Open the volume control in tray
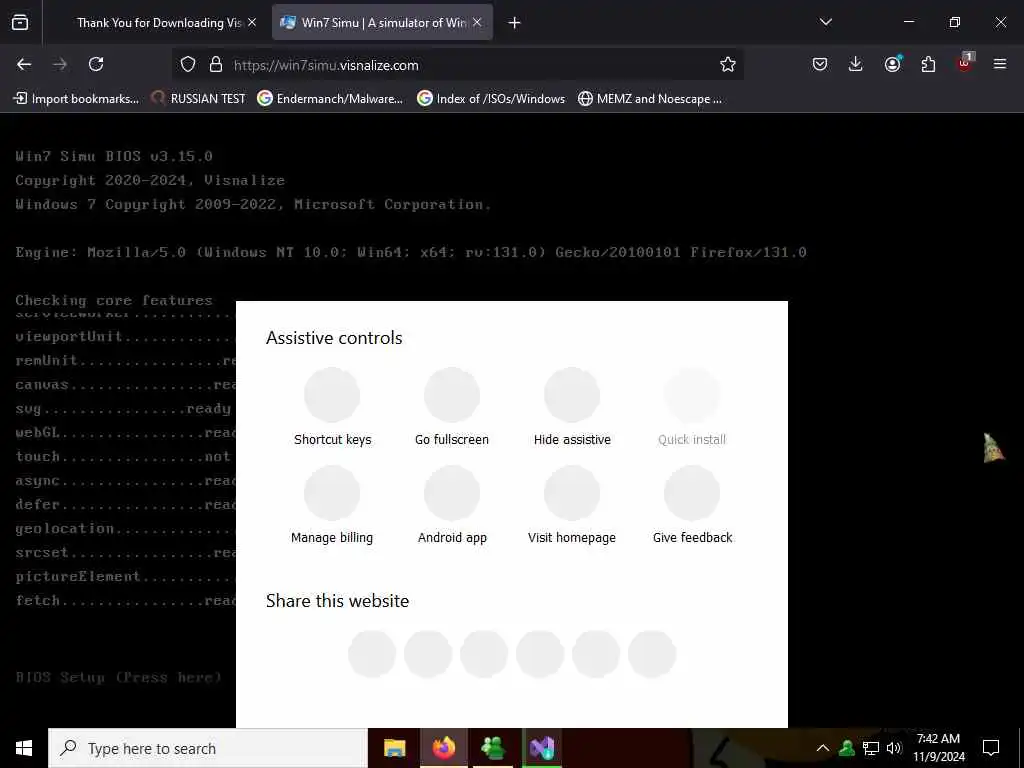Viewport: 1024px width, 768px height. tap(894, 748)
